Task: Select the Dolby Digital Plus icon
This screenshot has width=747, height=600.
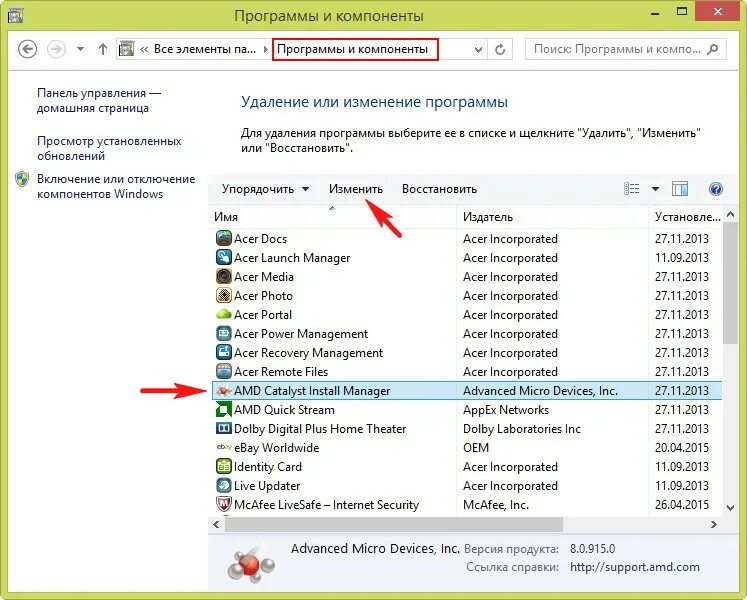Action: [223, 428]
